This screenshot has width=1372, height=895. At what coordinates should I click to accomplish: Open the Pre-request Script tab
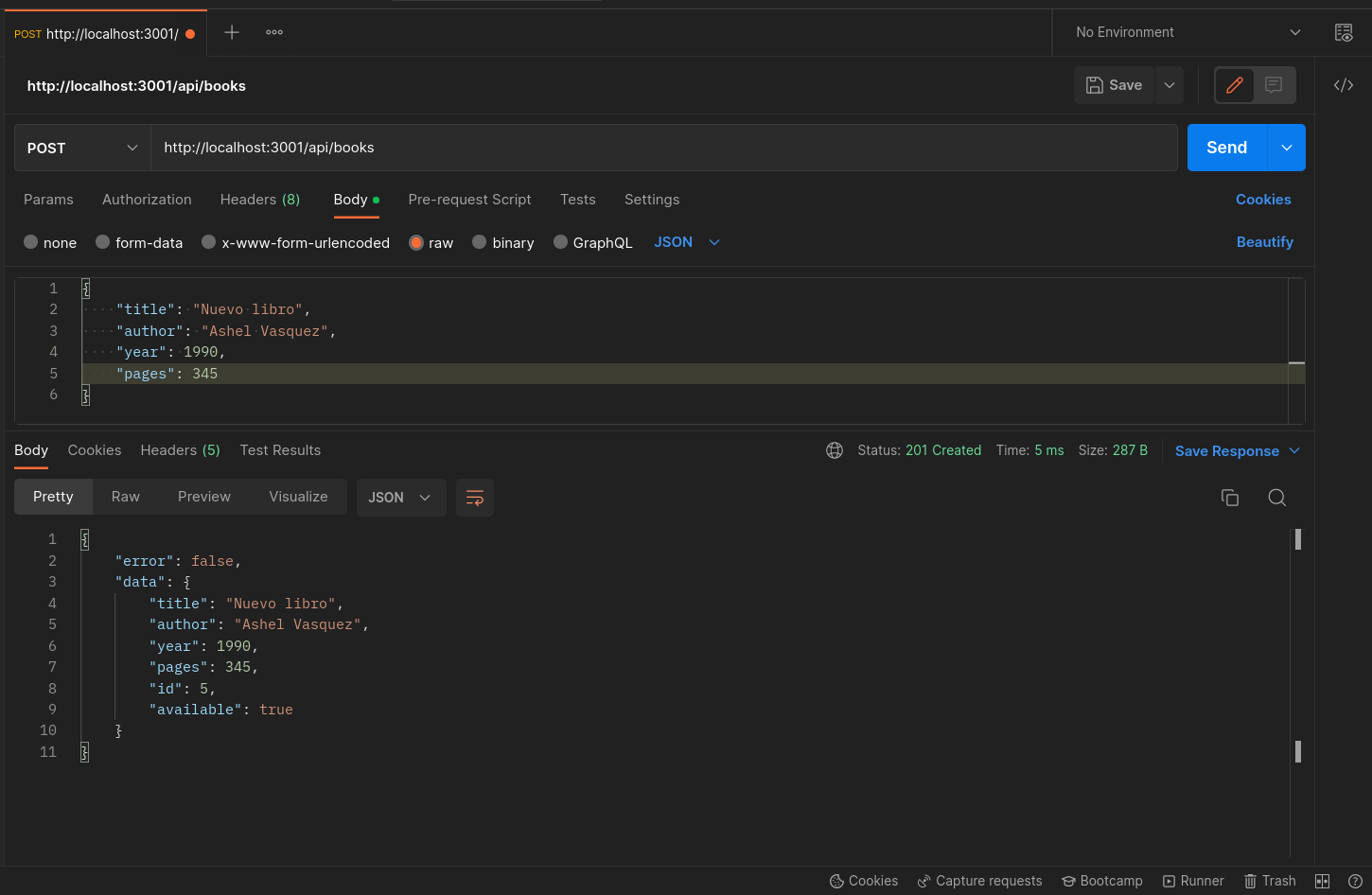click(x=469, y=200)
